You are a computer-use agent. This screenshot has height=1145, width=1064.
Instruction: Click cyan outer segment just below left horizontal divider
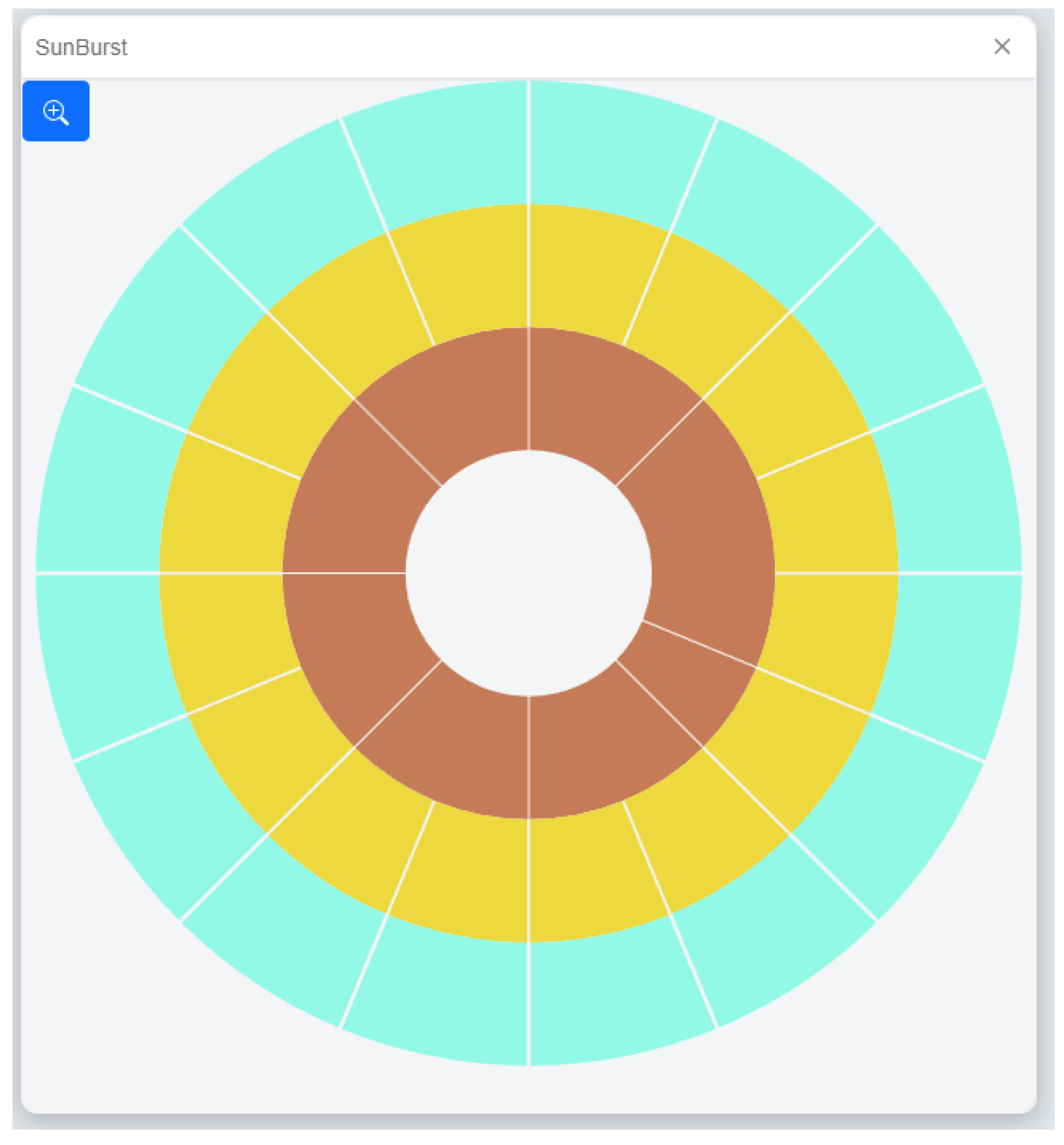[106, 656]
